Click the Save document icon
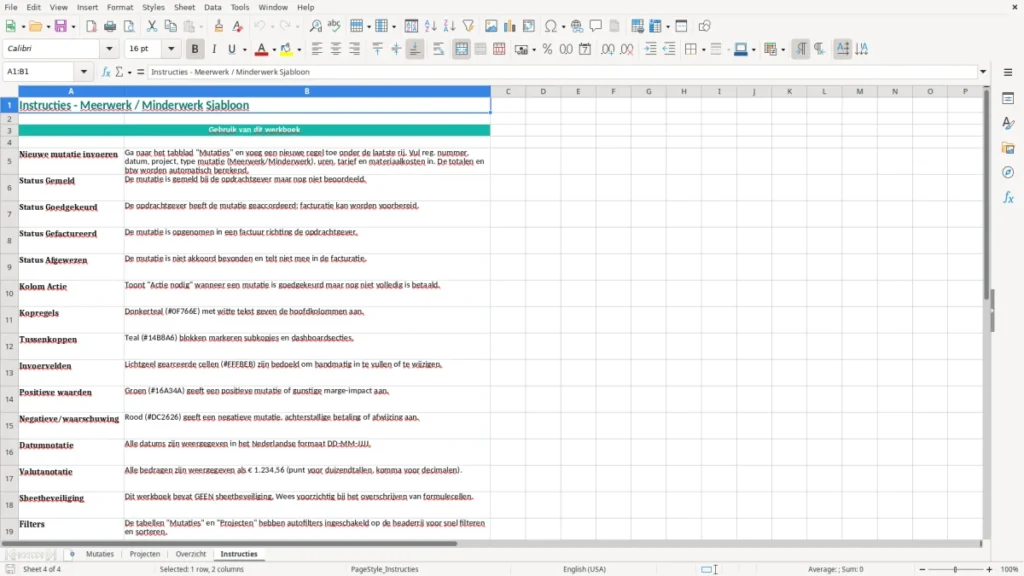Viewport: 1024px width, 576px height. click(60, 26)
